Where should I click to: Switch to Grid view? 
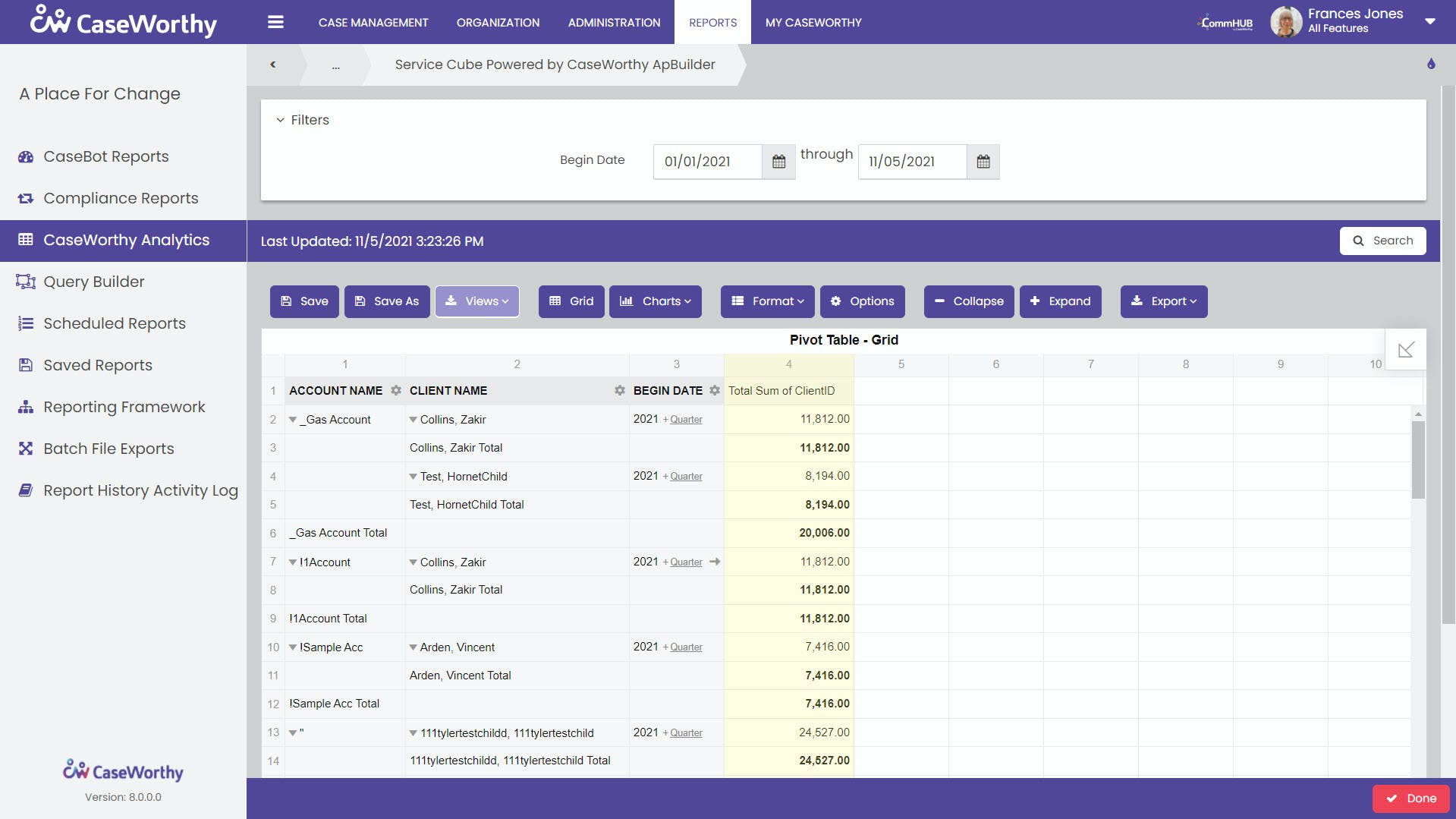click(x=571, y=301)
